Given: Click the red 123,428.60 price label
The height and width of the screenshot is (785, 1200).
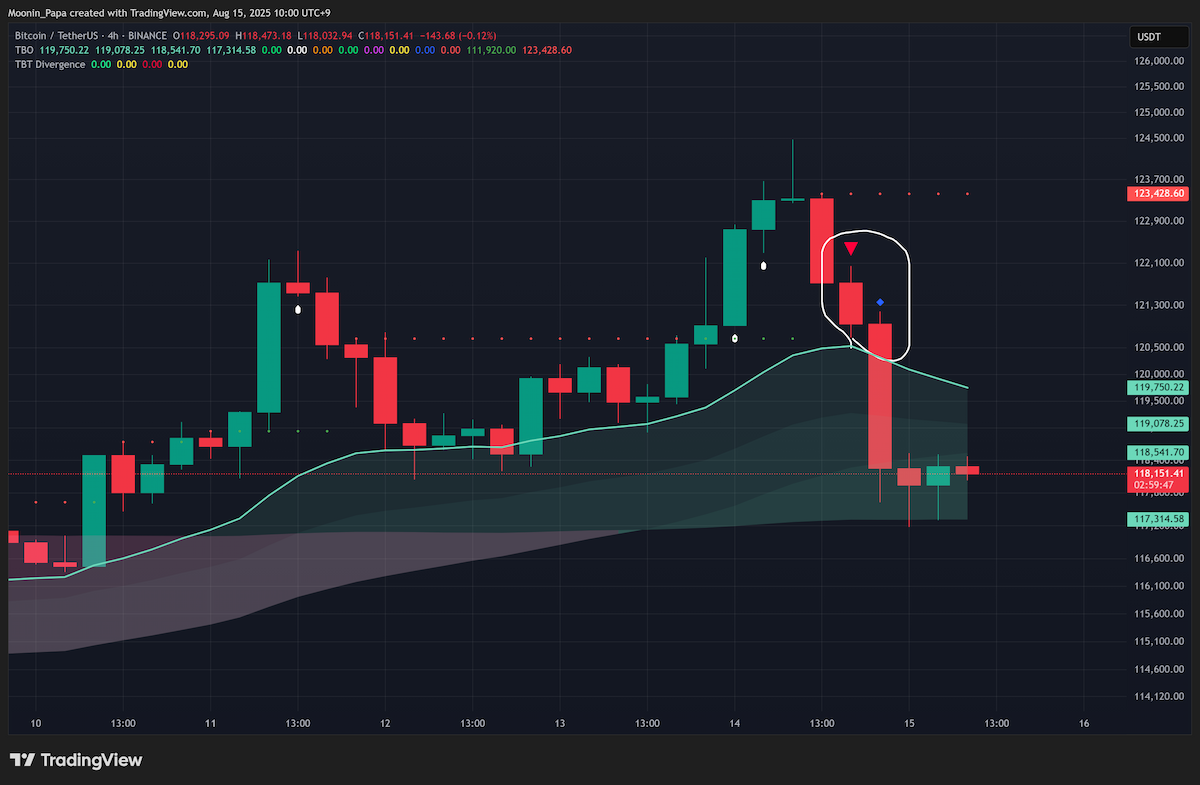Looking at the screenshot, I should [1160, 193].
